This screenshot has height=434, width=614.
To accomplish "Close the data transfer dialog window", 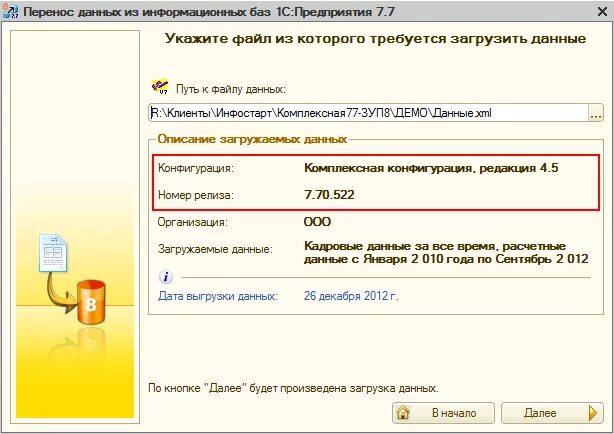I will [x=602, y=11].
